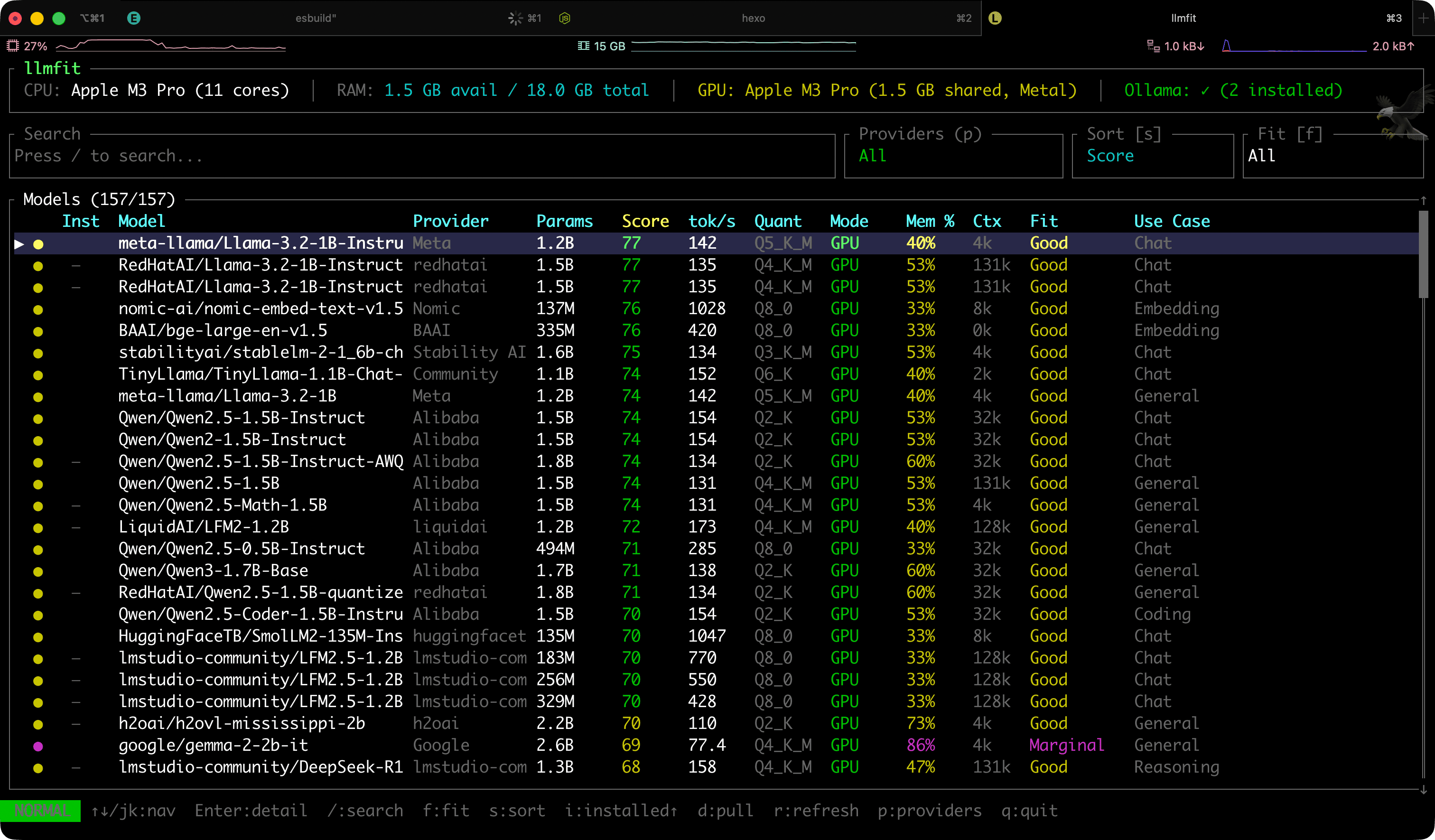Click the Mem % column header

929,221
